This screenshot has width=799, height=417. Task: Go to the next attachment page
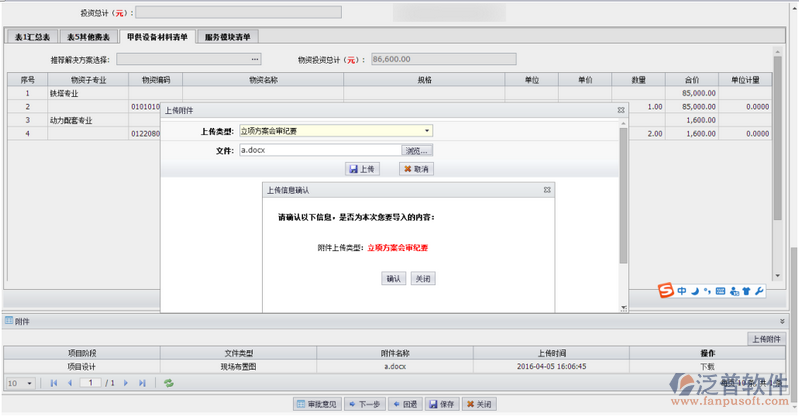[126, 383]
